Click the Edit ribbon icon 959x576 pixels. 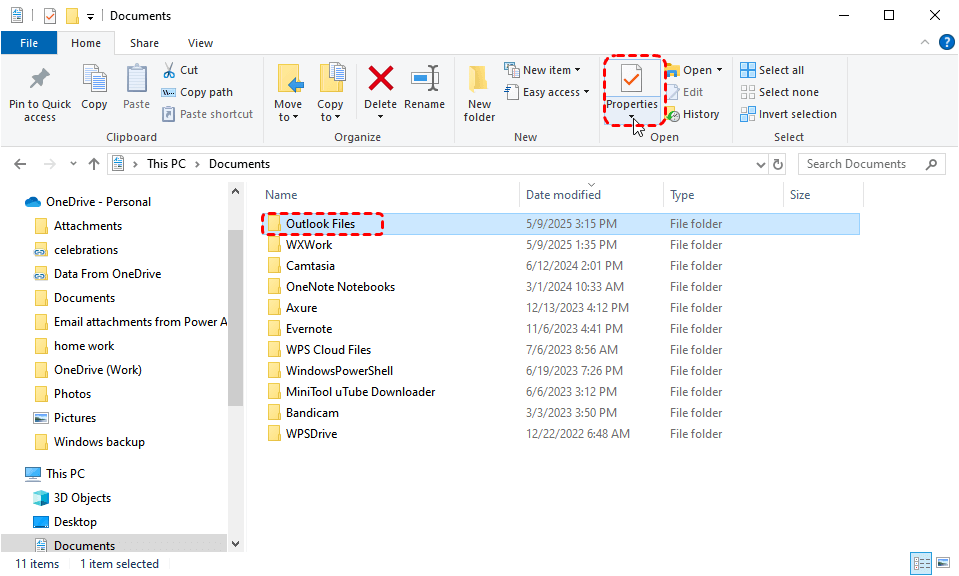point(685,92)
